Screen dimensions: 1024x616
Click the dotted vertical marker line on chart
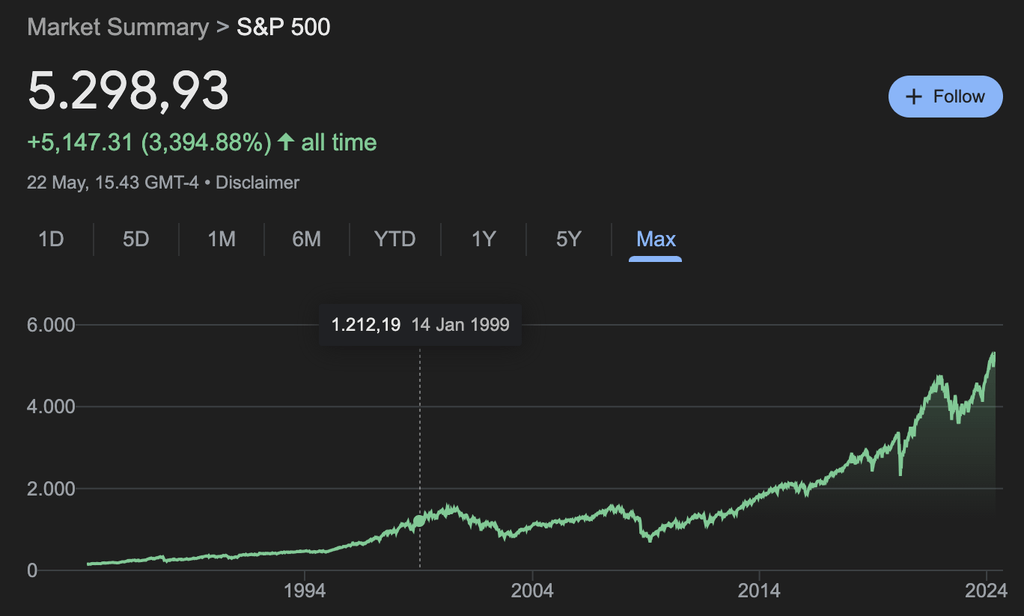tap(420, 450)
